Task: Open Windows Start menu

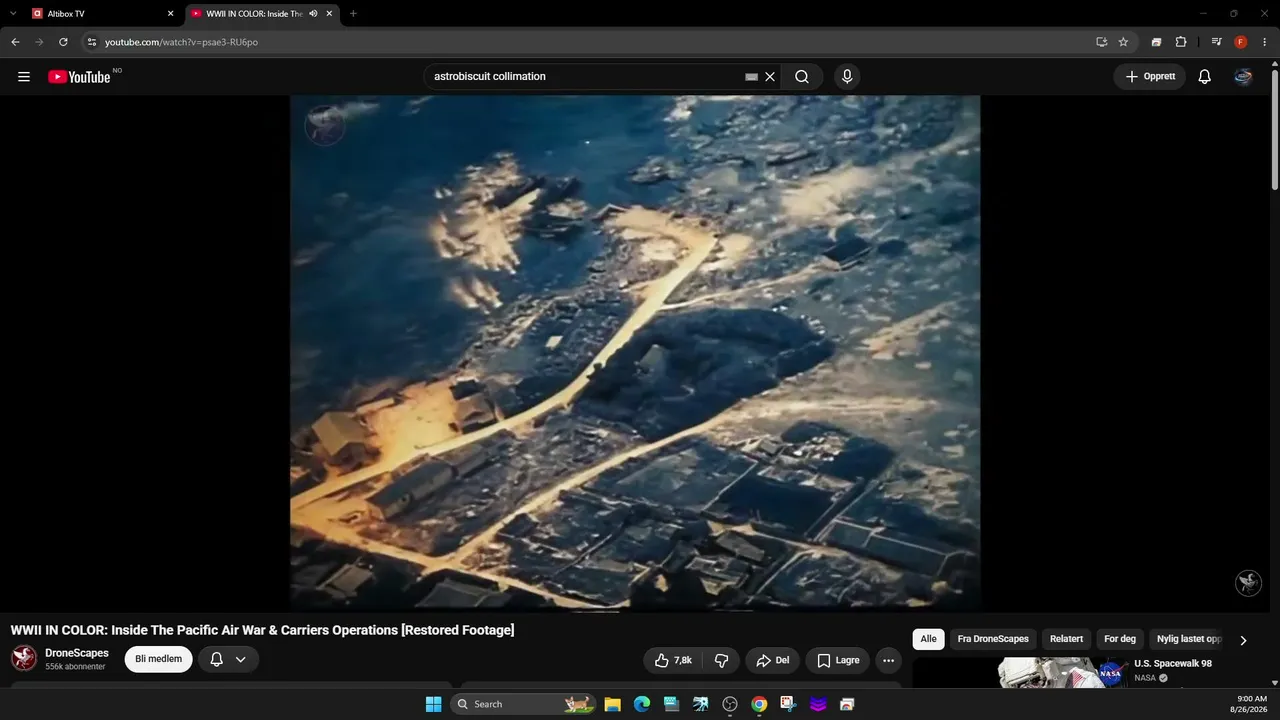Action: pyautogui.click(x=433, y=704)
